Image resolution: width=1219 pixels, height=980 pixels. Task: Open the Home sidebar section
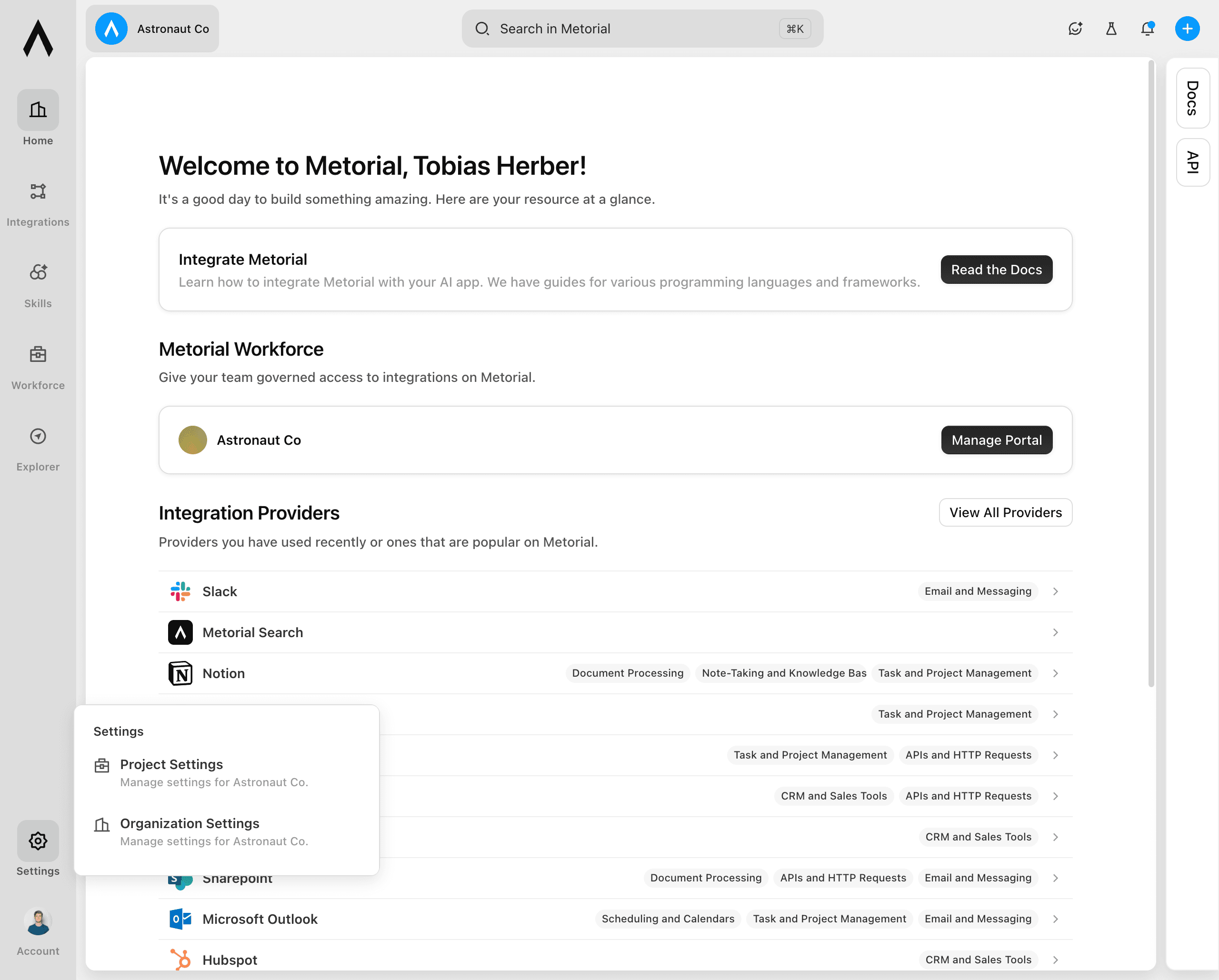click(x=38, y=118)
